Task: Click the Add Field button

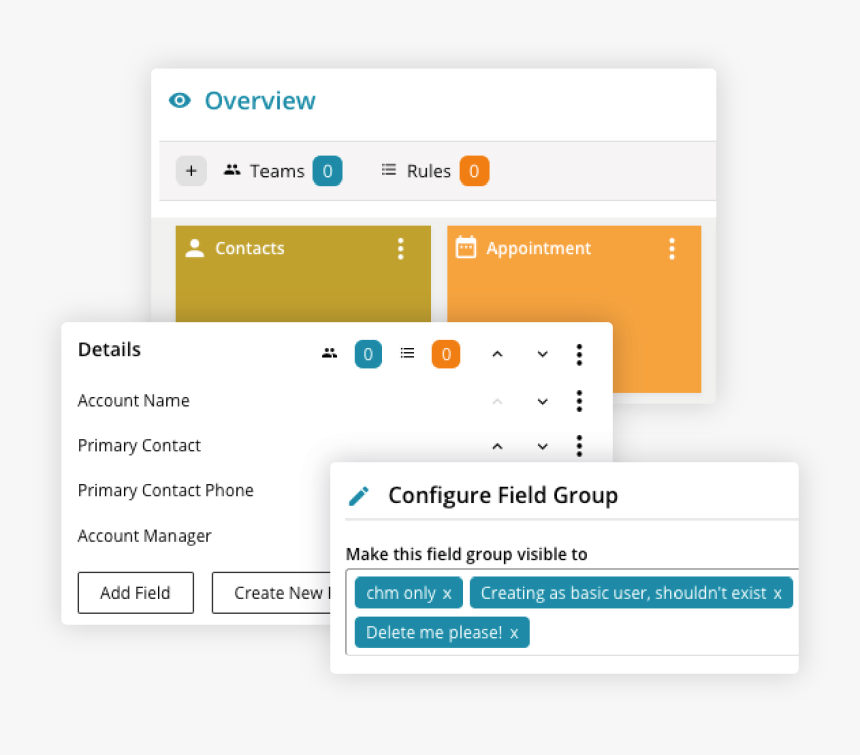Action: click(x=135, y=593)
